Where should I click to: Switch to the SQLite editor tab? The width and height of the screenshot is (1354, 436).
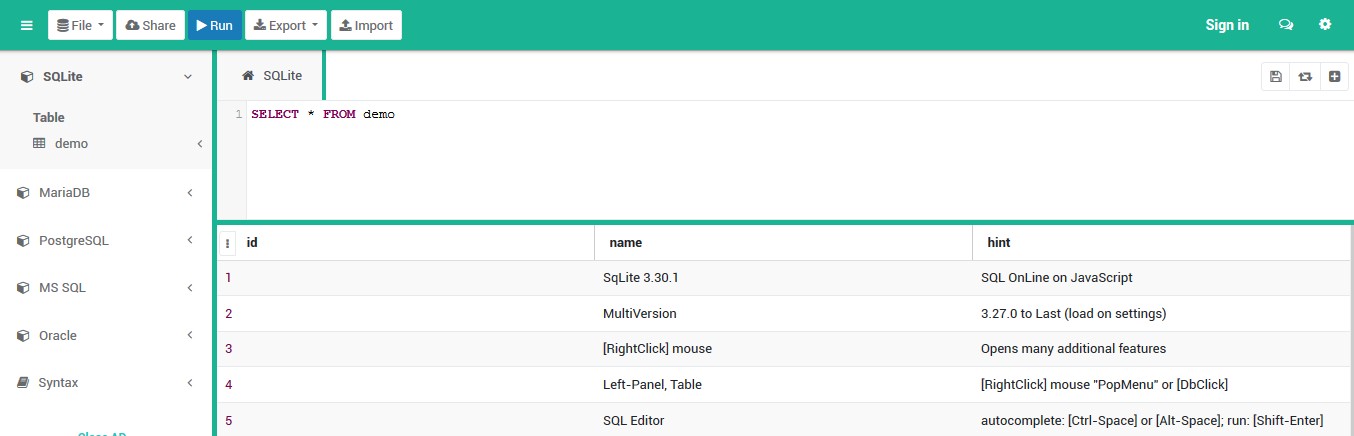pyautogui.click(x=271, y=75)
